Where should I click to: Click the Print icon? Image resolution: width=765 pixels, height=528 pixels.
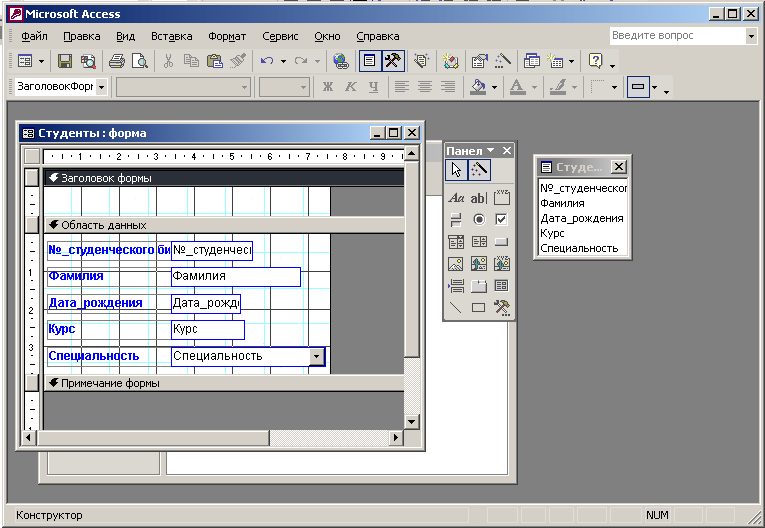click(x=117, y=61)
